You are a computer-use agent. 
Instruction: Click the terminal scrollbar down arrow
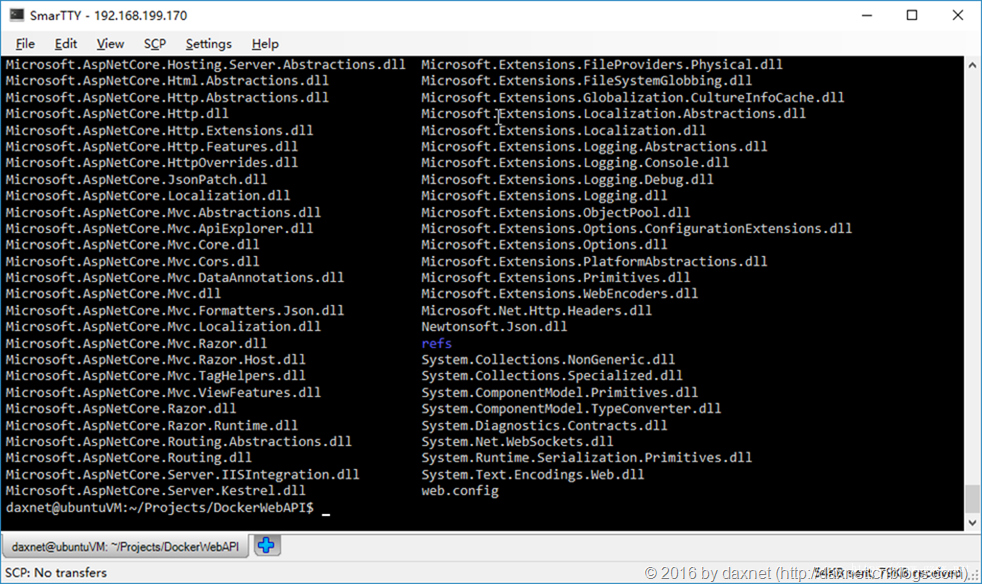972,522
